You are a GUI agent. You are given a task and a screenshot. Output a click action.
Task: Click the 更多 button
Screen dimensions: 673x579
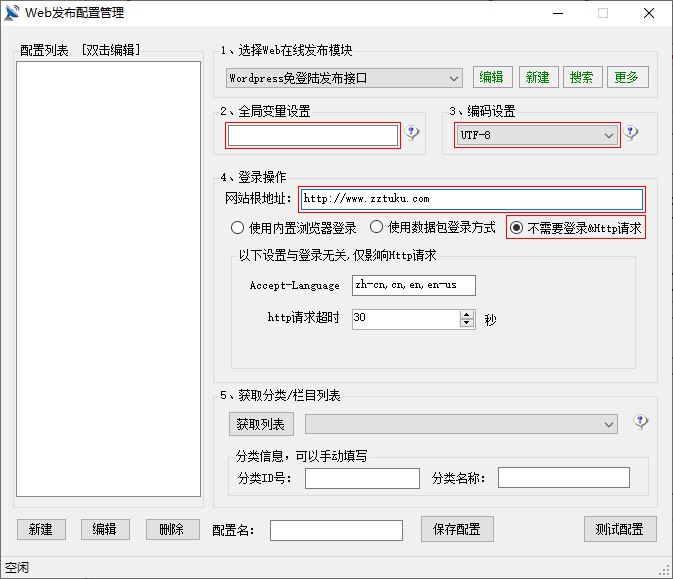coord(626,77)
